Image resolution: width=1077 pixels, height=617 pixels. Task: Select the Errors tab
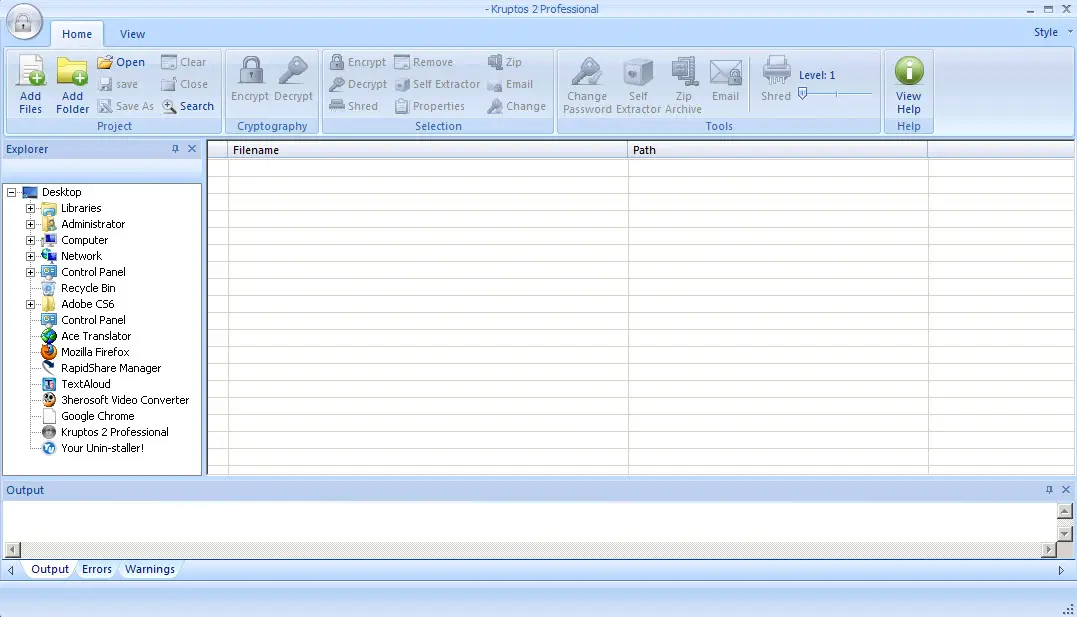(x=97, y=569)
